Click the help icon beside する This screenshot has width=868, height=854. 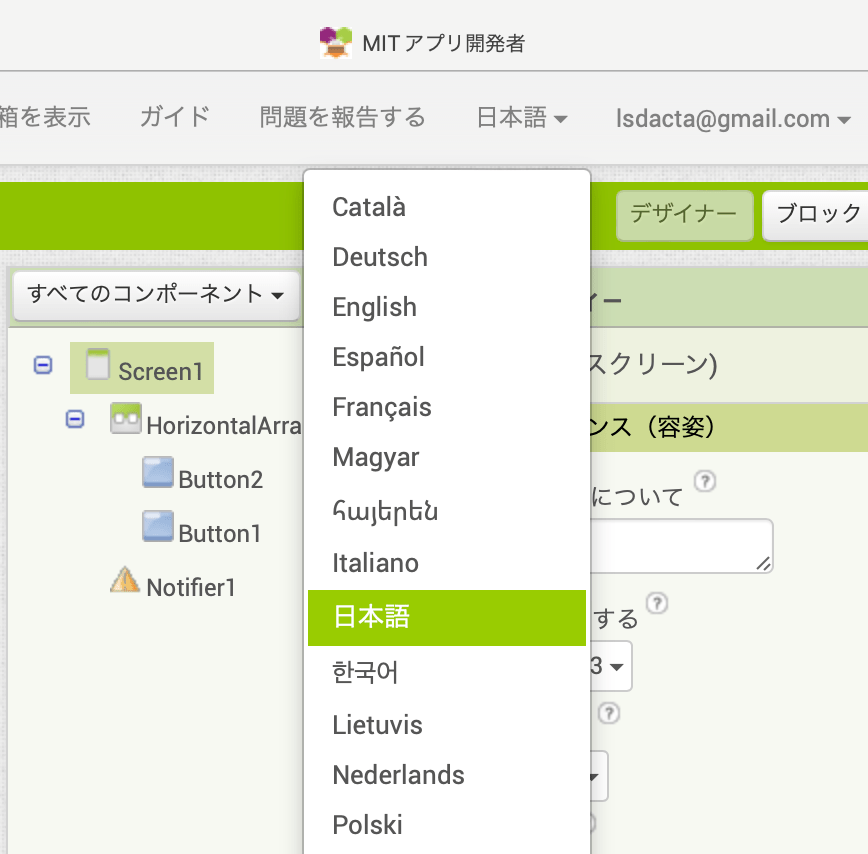point(657,603)
